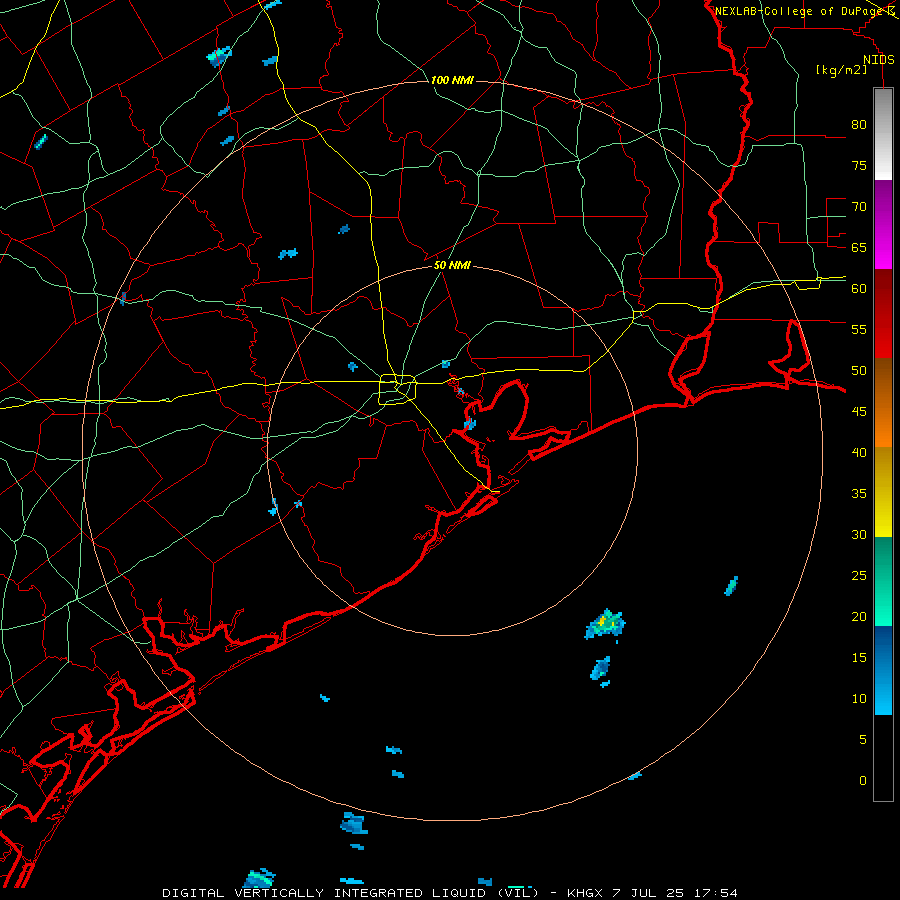Click the 75 value on the VIL scale
This screenshot has height=900, width=900.
[859, 165]
